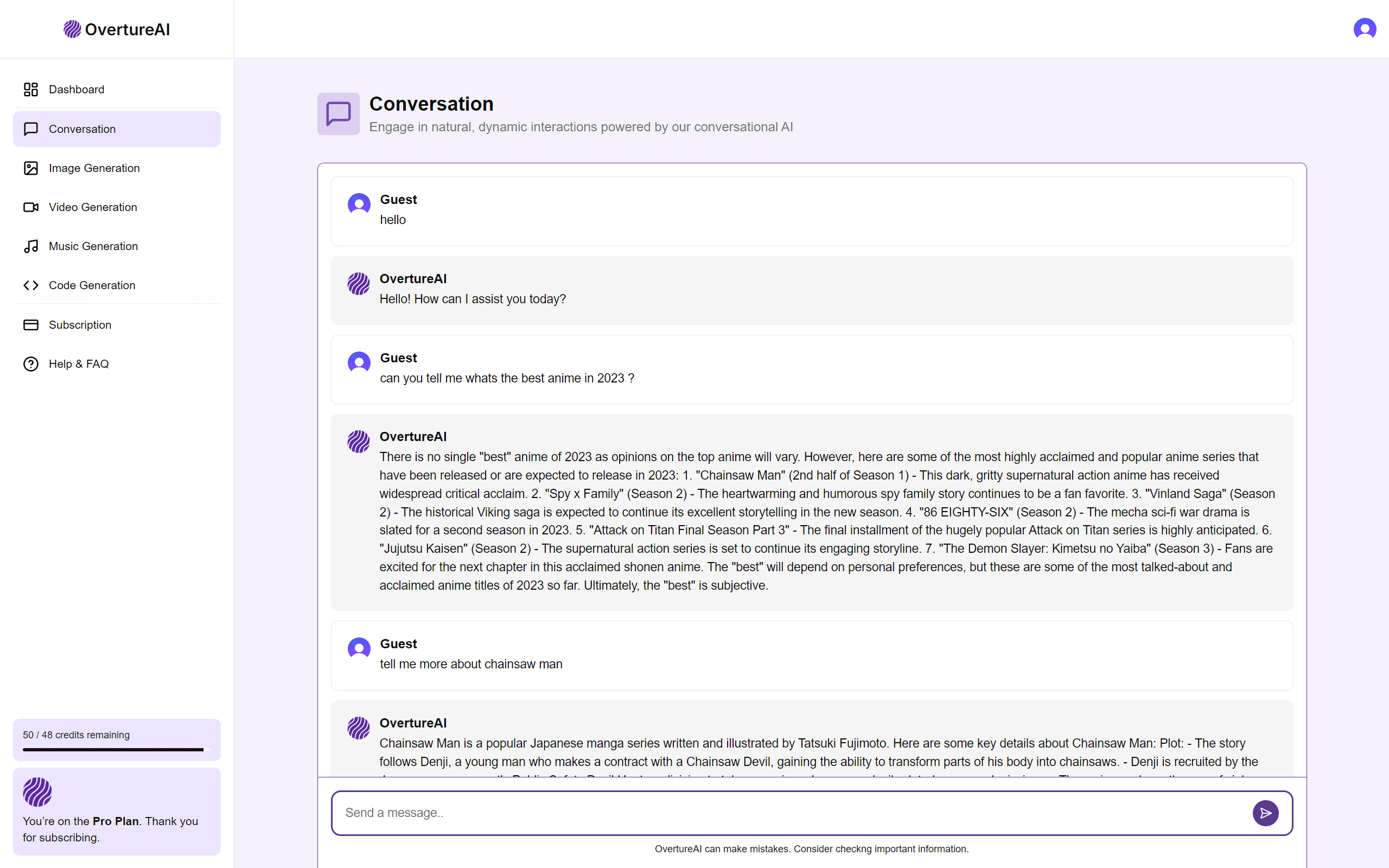Viewport: 1389px width, 868px height.
Task: Open the user profile avatar menu
Action: 1365,29
